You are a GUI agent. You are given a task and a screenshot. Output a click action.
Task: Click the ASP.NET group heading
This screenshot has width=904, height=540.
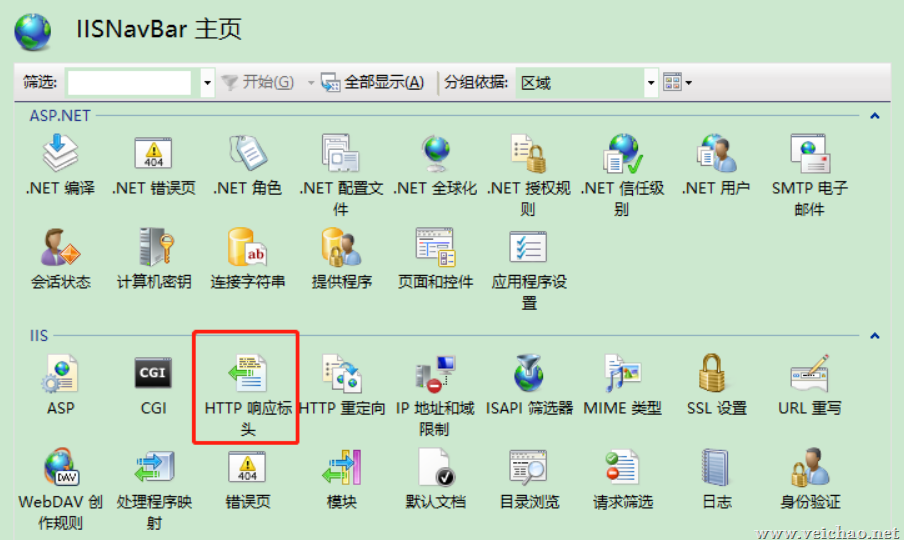60,116
